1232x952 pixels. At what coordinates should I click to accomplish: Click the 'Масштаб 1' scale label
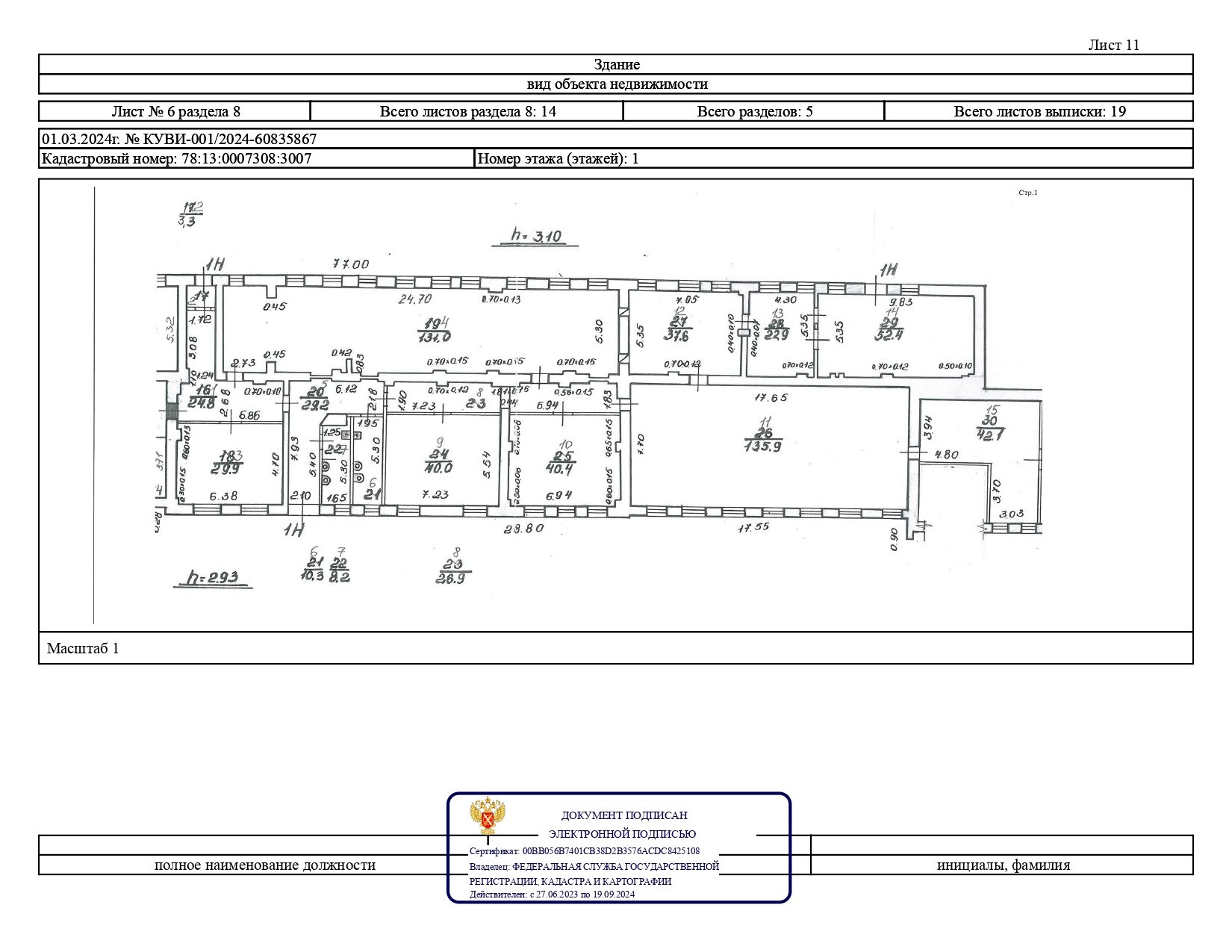tap(83, 648)
